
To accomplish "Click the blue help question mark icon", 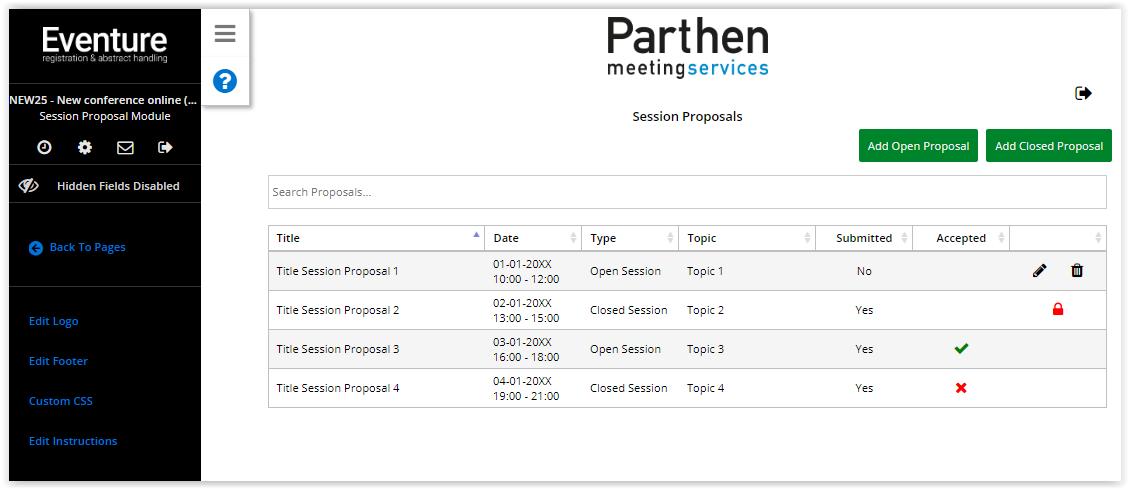I will (225, 81).
